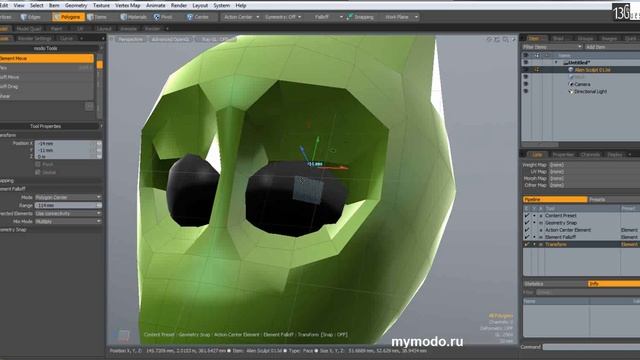Switch to Edges selection mode

point(31,17)
